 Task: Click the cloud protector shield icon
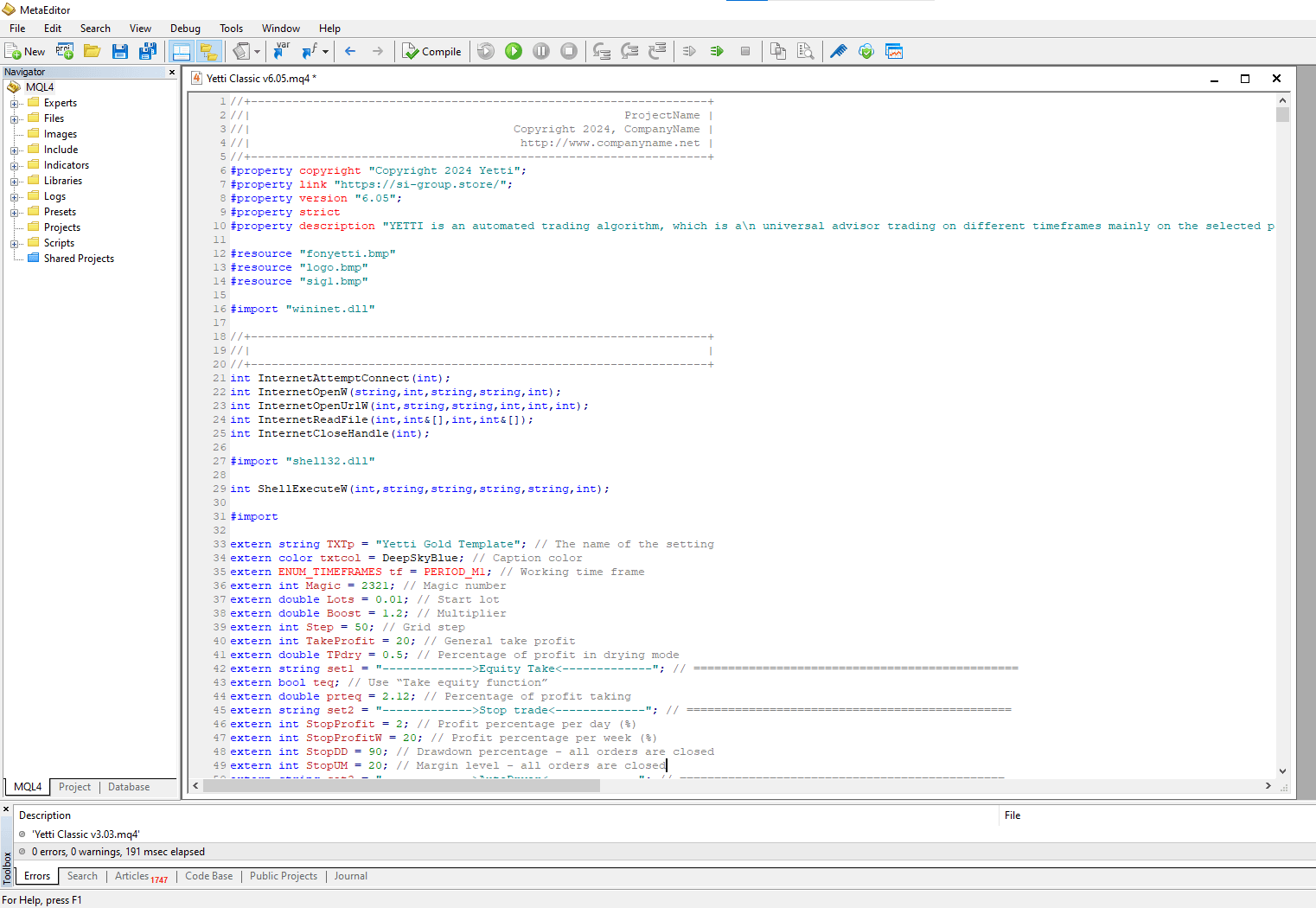coord(866,52)
